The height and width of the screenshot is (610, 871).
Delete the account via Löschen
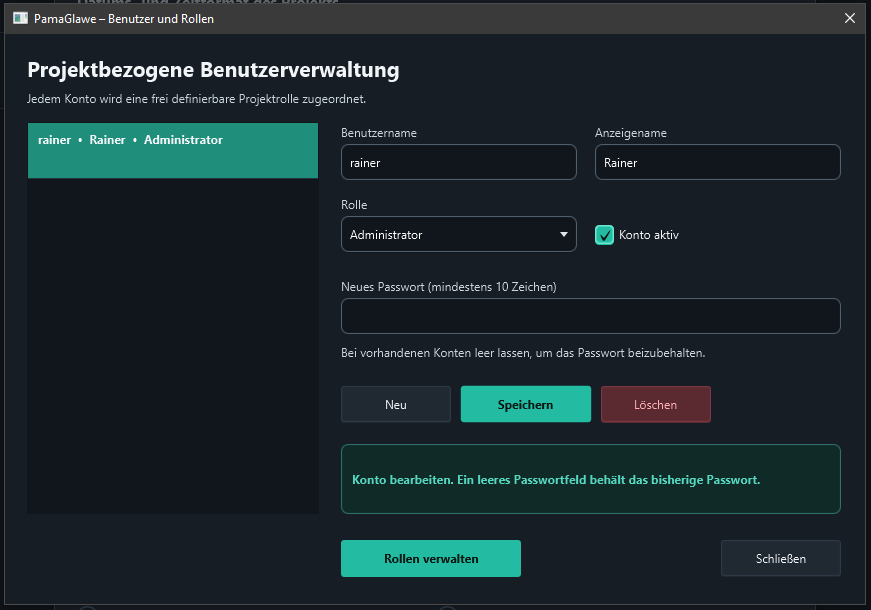coord(655,404)
